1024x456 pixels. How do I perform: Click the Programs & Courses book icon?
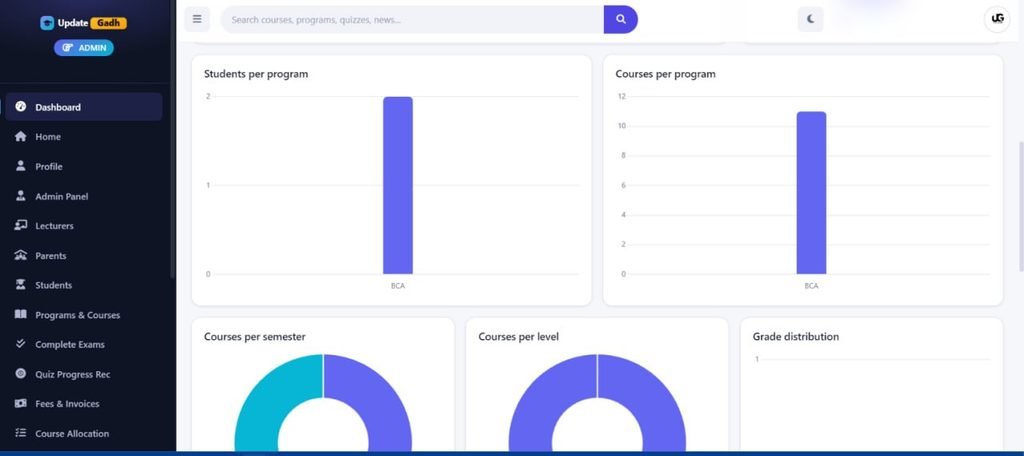tap(20, 315)
